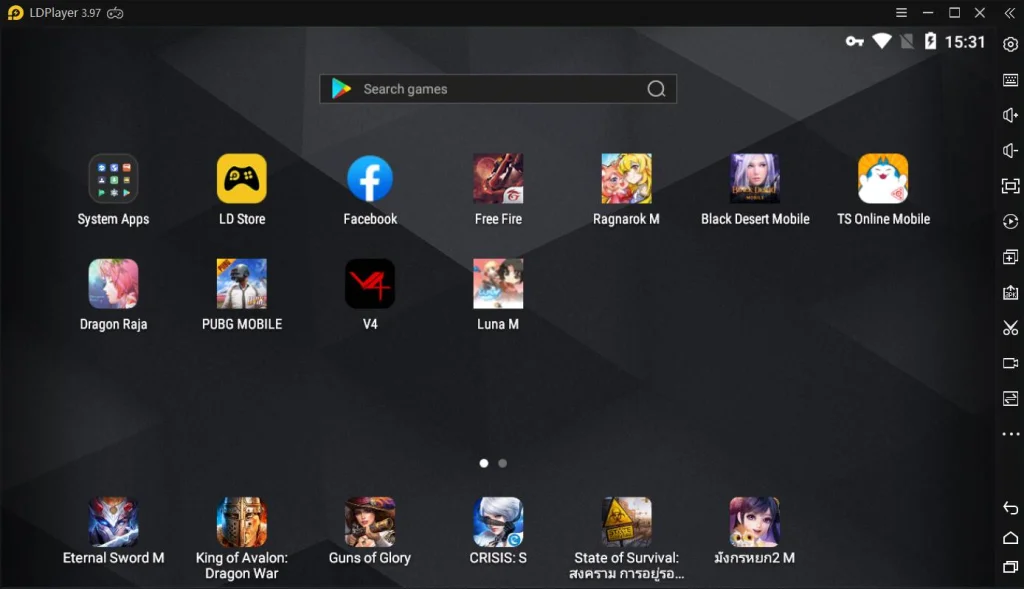Open the LDPlayer hamburger menu
This screenshot has width=1024, height=589.
pos(901,13)
